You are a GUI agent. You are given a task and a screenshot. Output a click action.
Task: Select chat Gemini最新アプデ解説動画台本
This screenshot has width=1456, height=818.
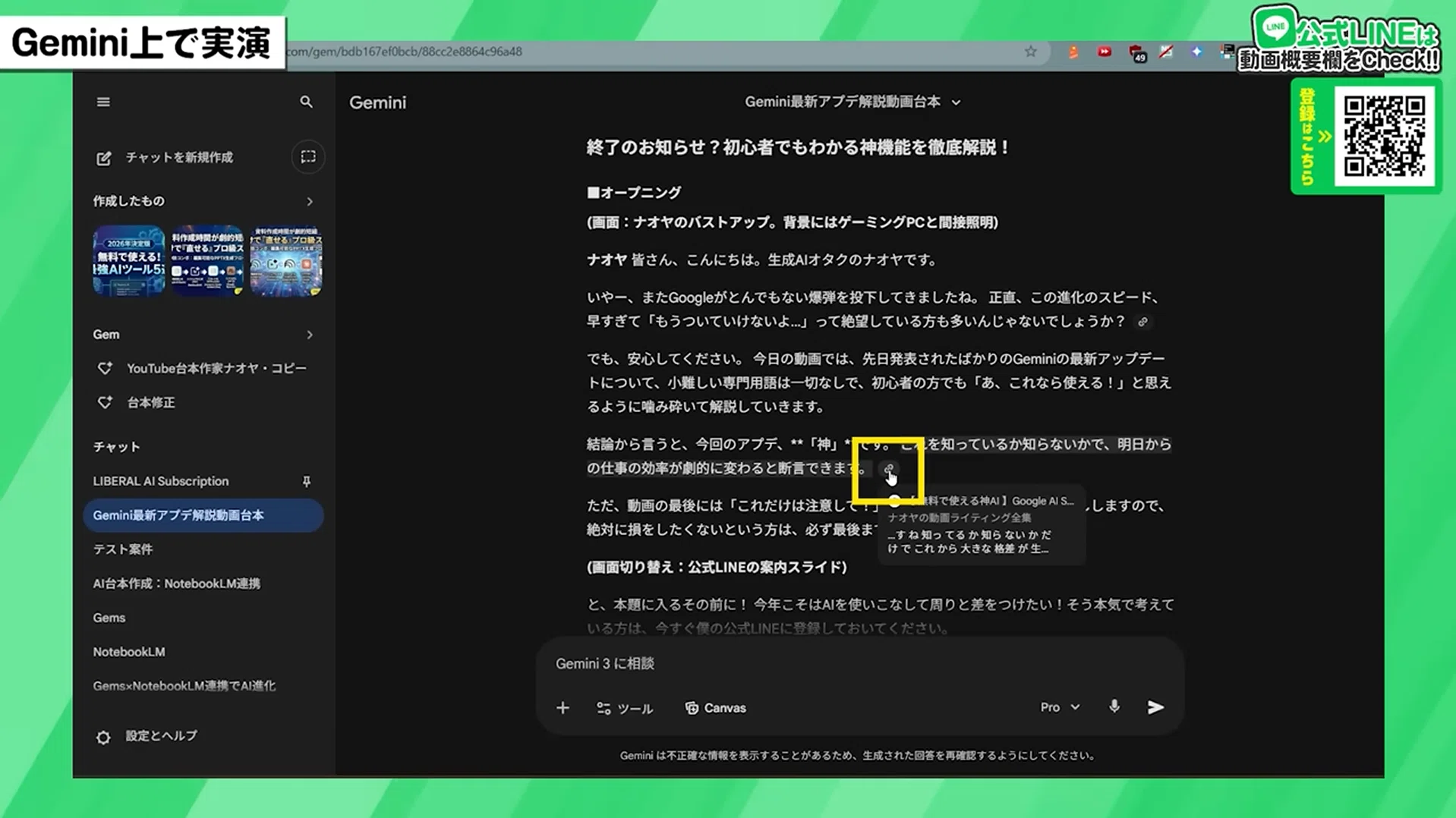tap(203, 515)
